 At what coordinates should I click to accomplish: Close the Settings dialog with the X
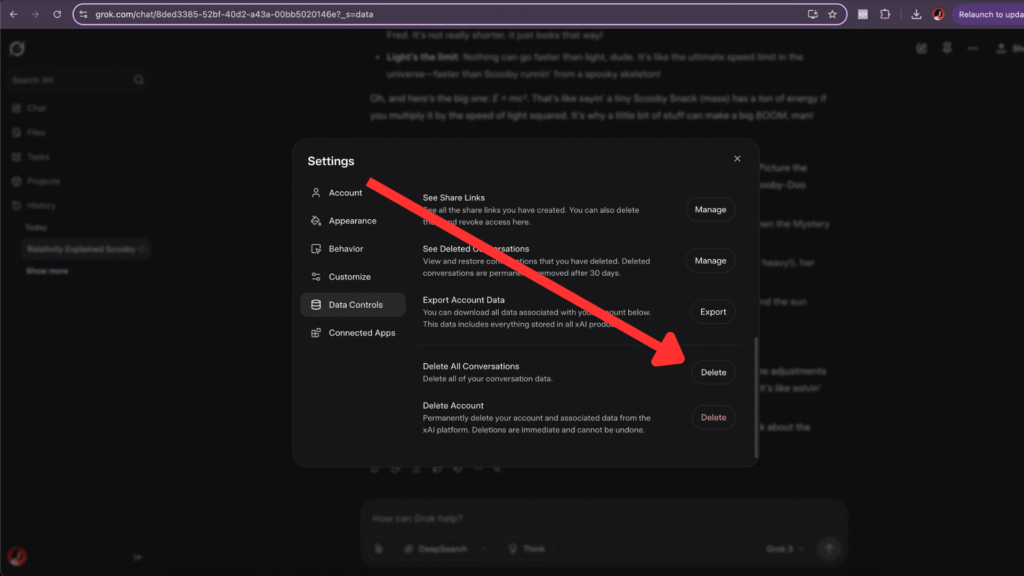click(x=737, y=159)
